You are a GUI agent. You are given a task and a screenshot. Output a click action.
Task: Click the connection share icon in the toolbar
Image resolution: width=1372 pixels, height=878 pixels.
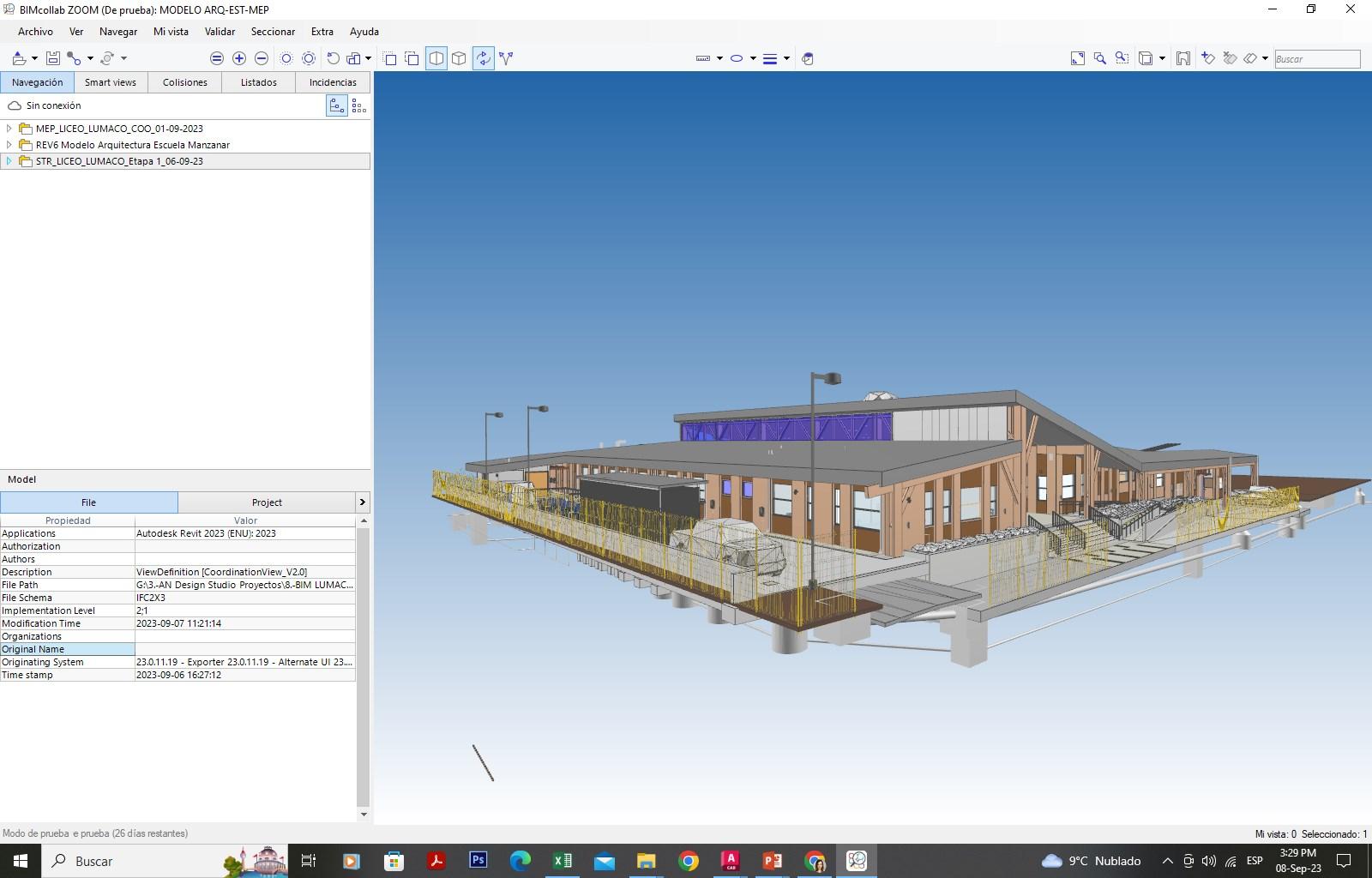tap(75, 58)
